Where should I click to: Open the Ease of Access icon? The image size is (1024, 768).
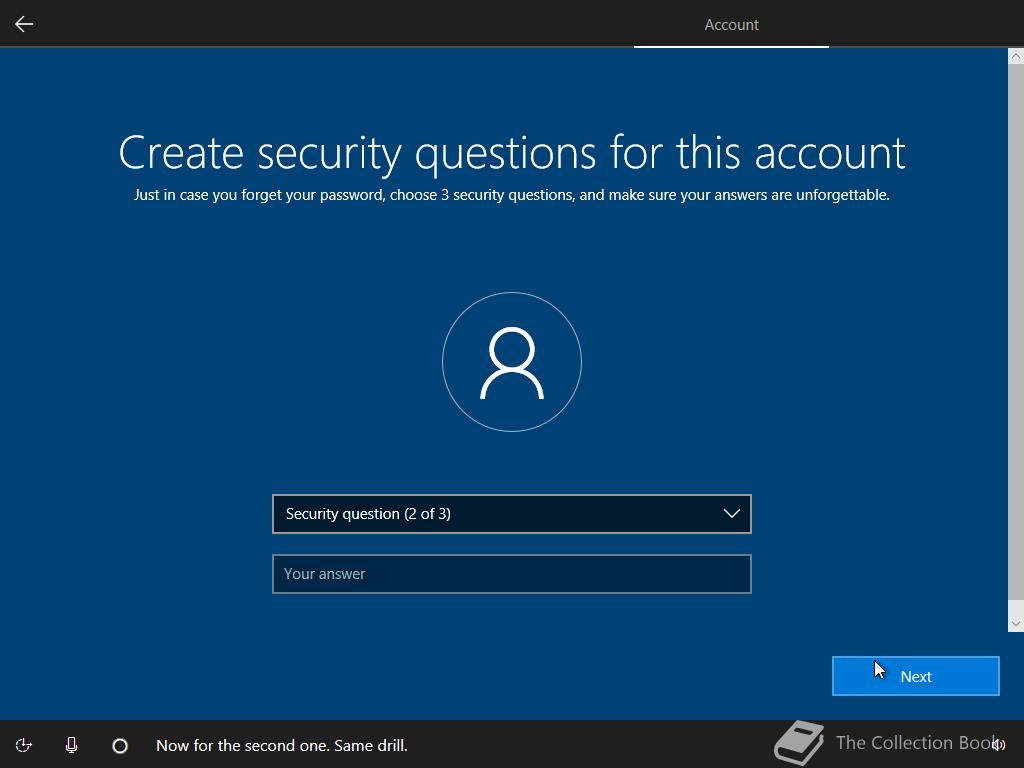pos(24,745)
